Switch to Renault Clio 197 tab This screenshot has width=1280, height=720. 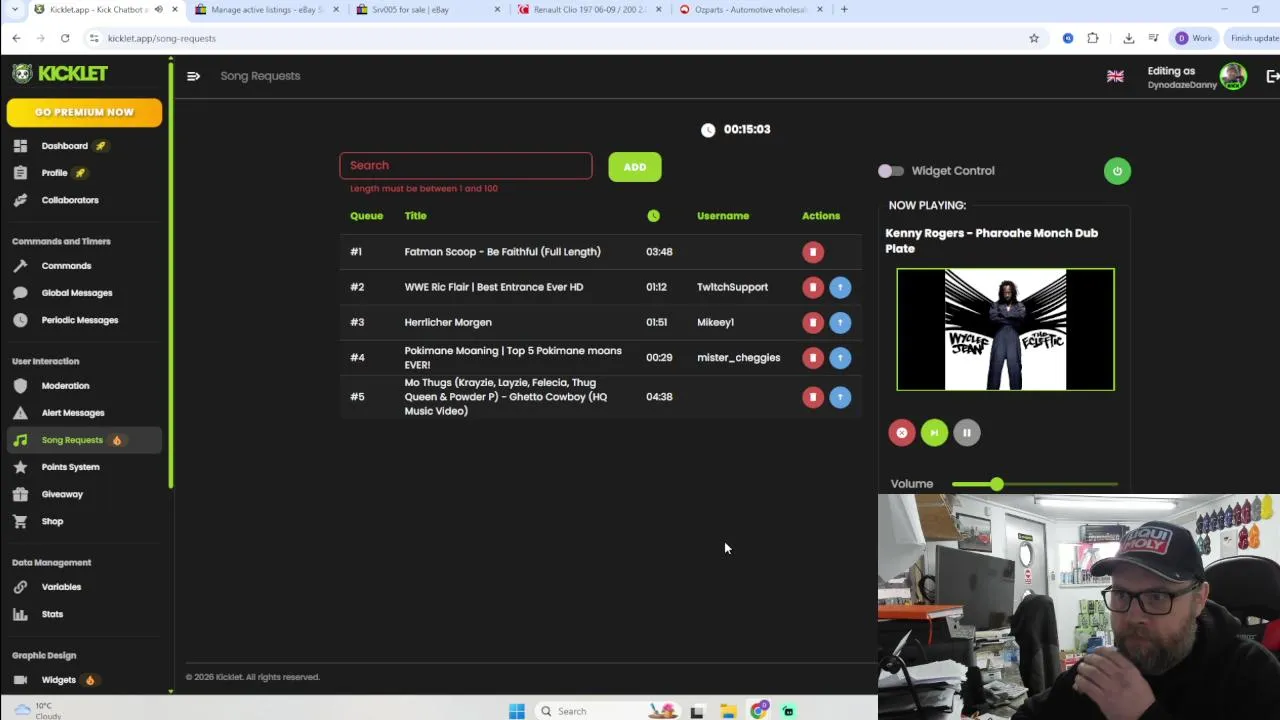tap(589, 10)
